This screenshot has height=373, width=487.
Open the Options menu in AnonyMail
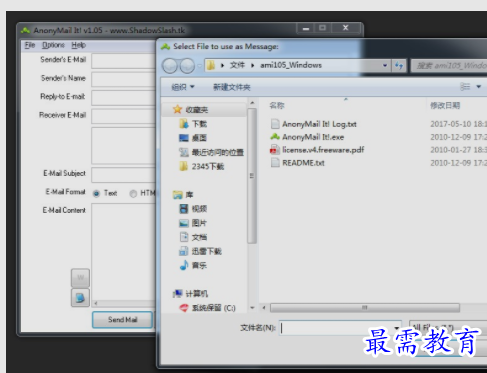coord(53,45)
